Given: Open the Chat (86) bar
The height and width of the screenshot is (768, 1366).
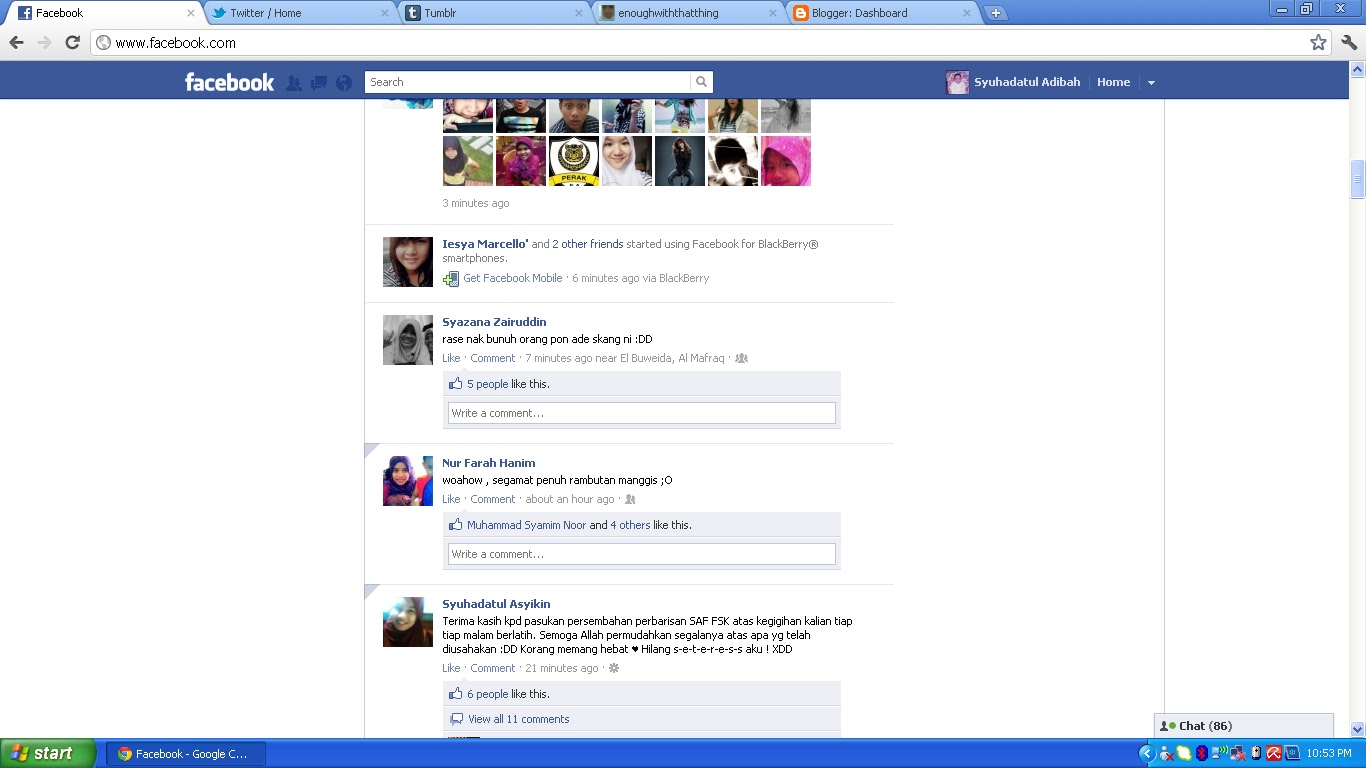Looking at the screenshot, I should pos(1244,726).
